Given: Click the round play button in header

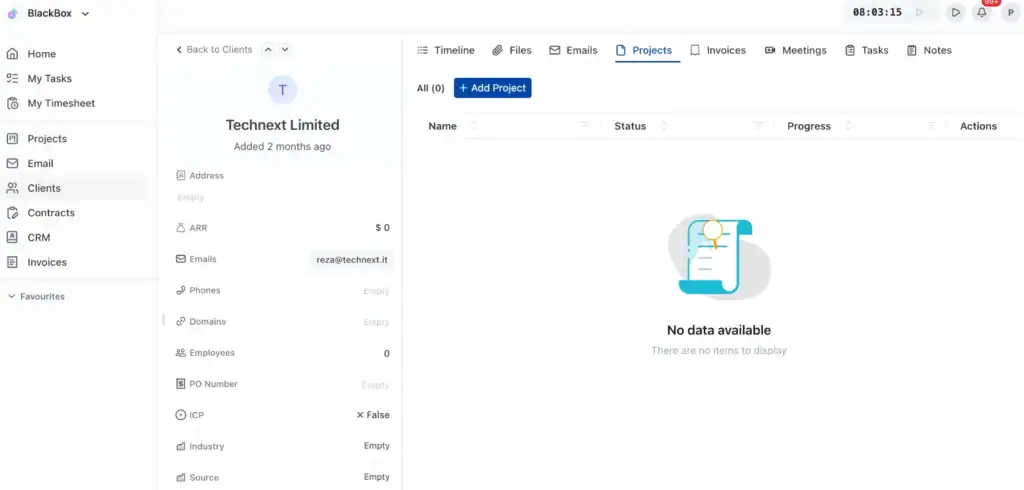Looking at the screenshot, I should click(955, 12).
